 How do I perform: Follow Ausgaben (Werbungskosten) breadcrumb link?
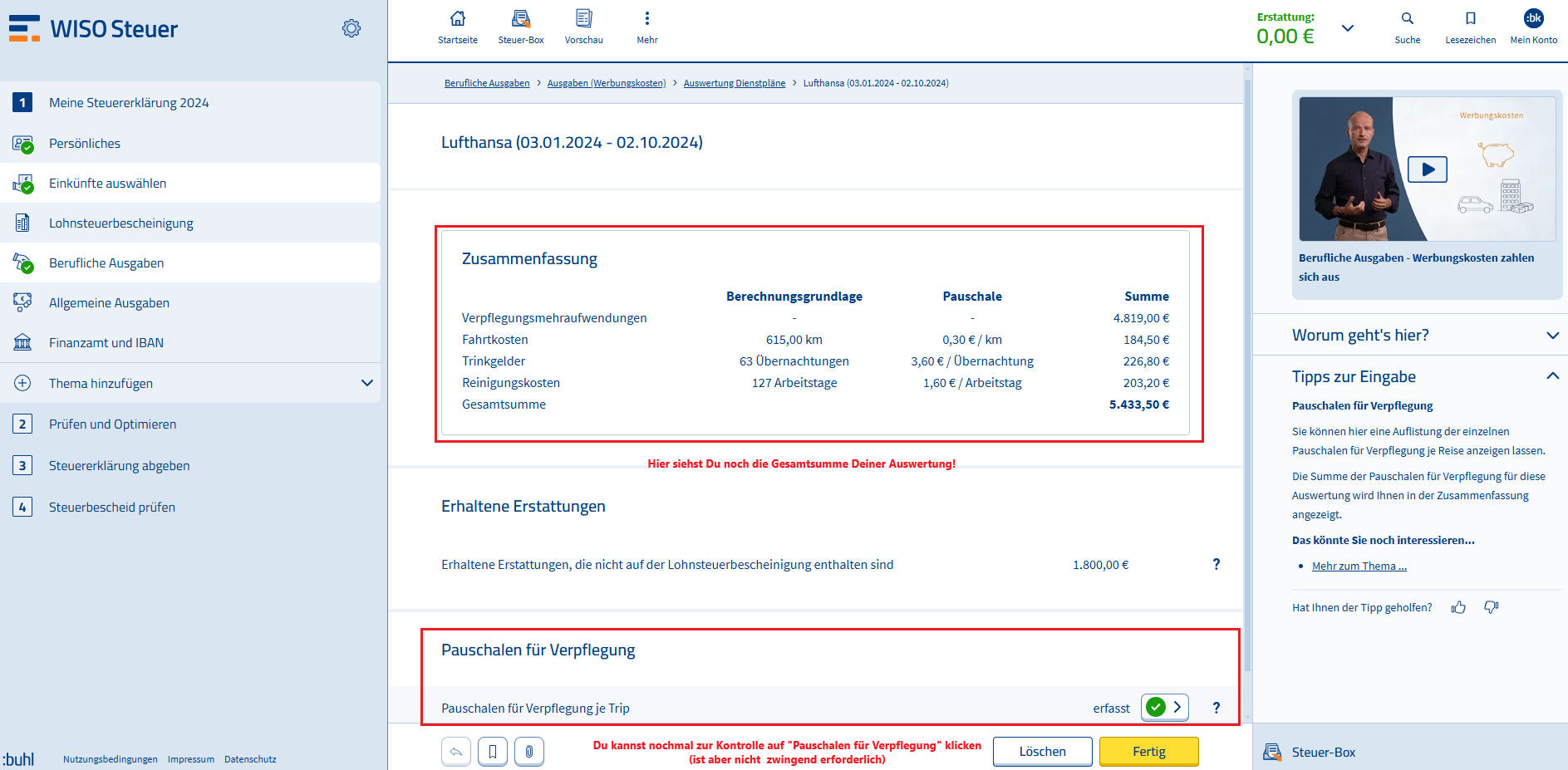coord(607,83)
